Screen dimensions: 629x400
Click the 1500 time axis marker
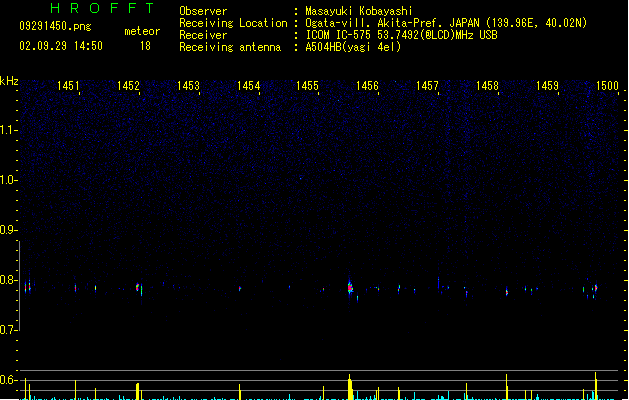pyautogui.click(x=607, y=86)
